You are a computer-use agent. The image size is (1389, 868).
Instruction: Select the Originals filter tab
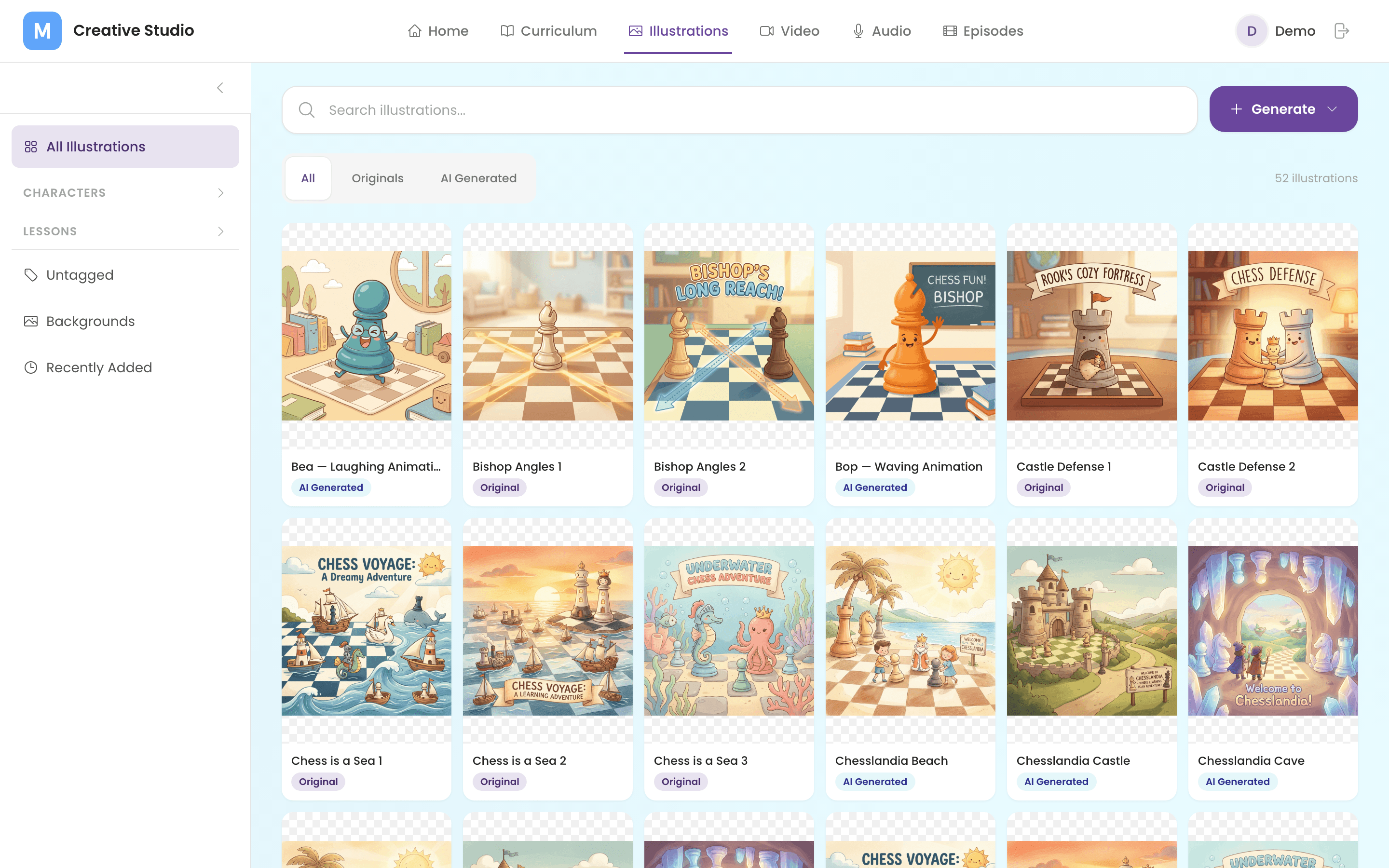[378, 178]
